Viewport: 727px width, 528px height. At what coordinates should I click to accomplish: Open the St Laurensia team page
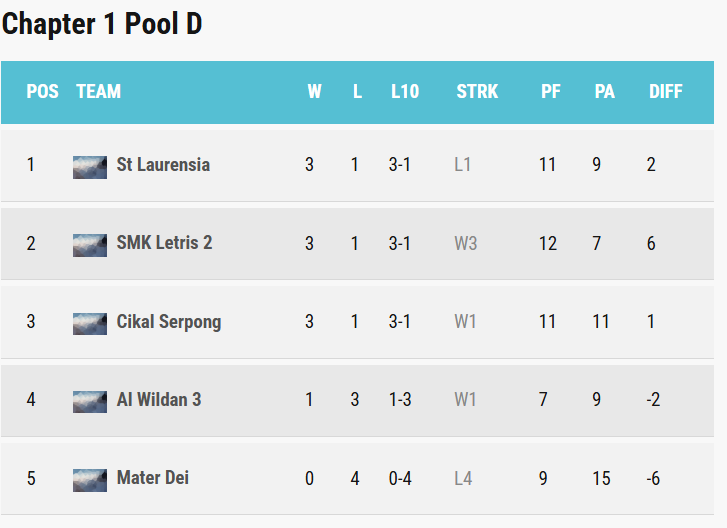pyautogui.click(x=163, y=165)
